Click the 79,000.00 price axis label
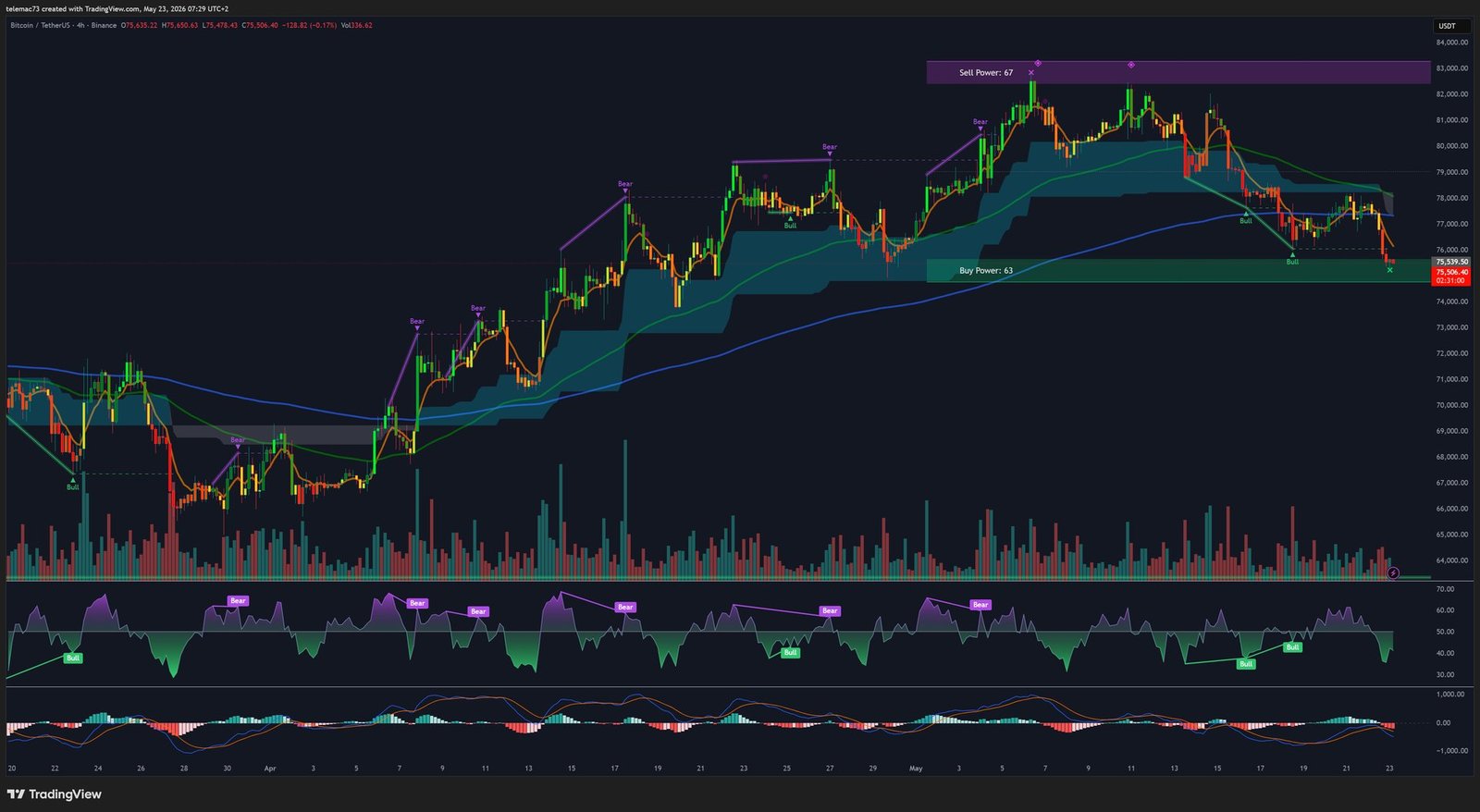 (x=1452, y=172)
